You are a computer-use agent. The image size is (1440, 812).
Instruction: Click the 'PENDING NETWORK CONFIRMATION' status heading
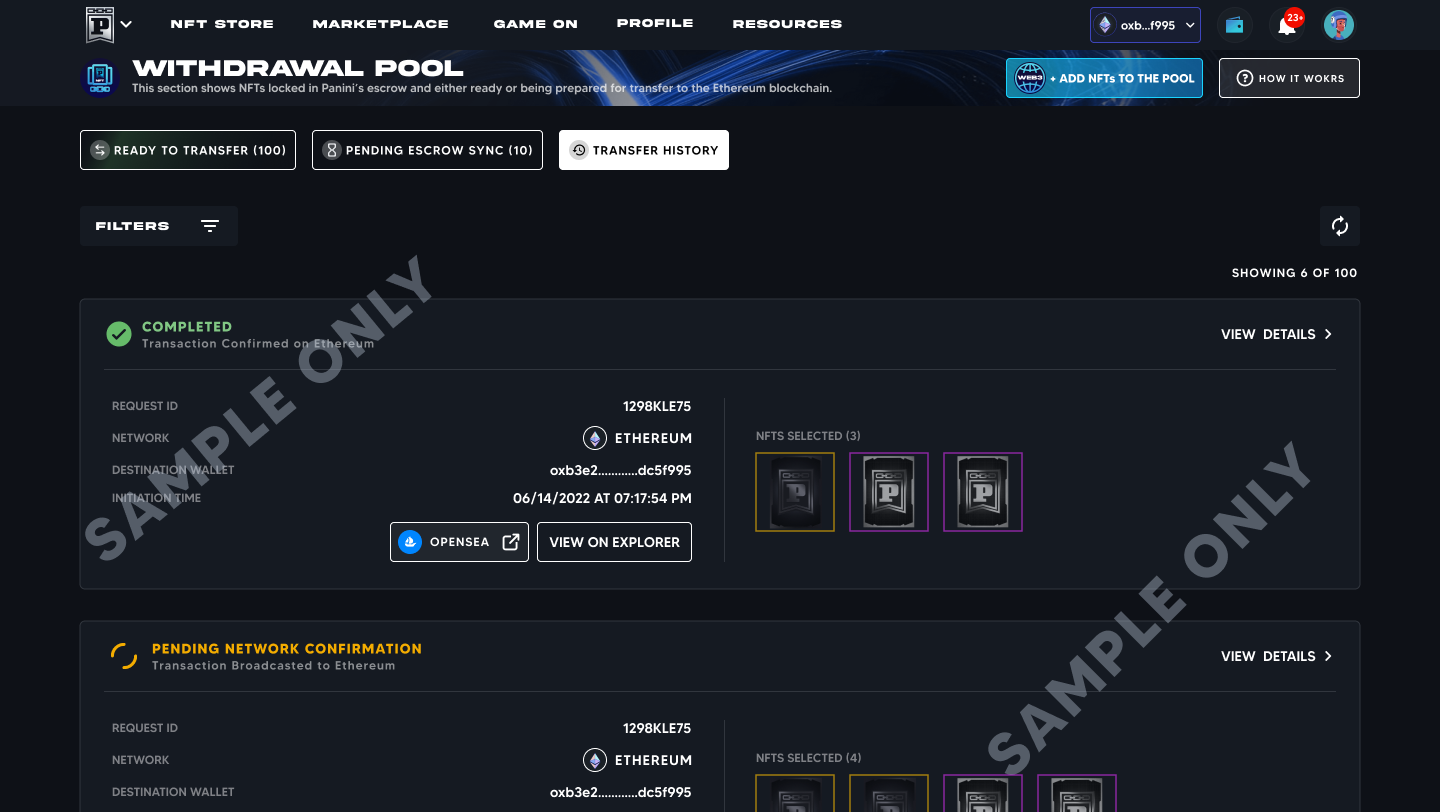point(287,649)
